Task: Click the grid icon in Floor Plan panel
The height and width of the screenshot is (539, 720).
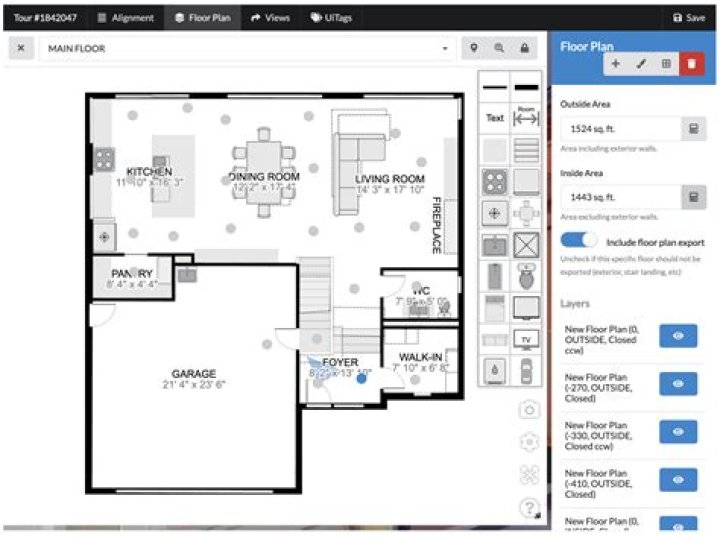Action: pyautogui.click(x=666, y=64)
